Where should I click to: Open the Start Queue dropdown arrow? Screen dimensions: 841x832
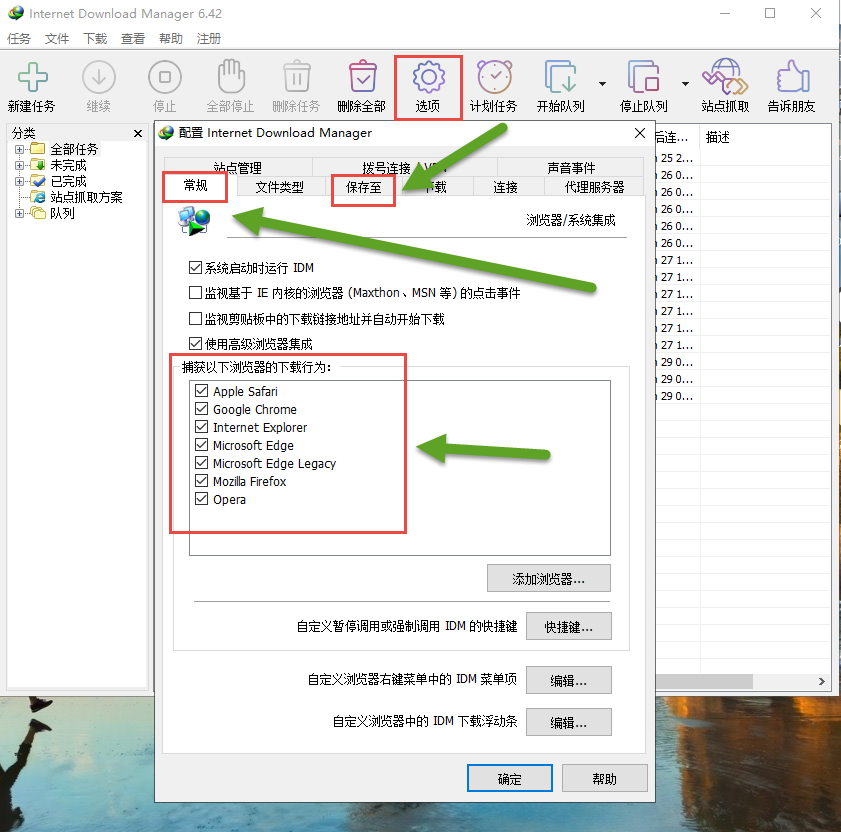tap(602, 84)
